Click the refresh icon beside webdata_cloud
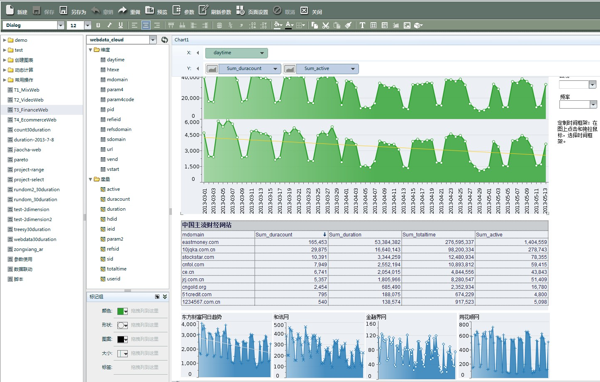This screenshot has width=600, height=382. tap(165, 39)
